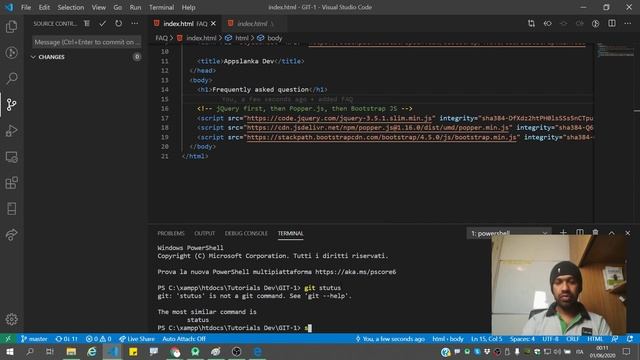Click the master branch status item
Image resolution: width=640 pixels, height=360 pixels.
click(x=34, y=339)
